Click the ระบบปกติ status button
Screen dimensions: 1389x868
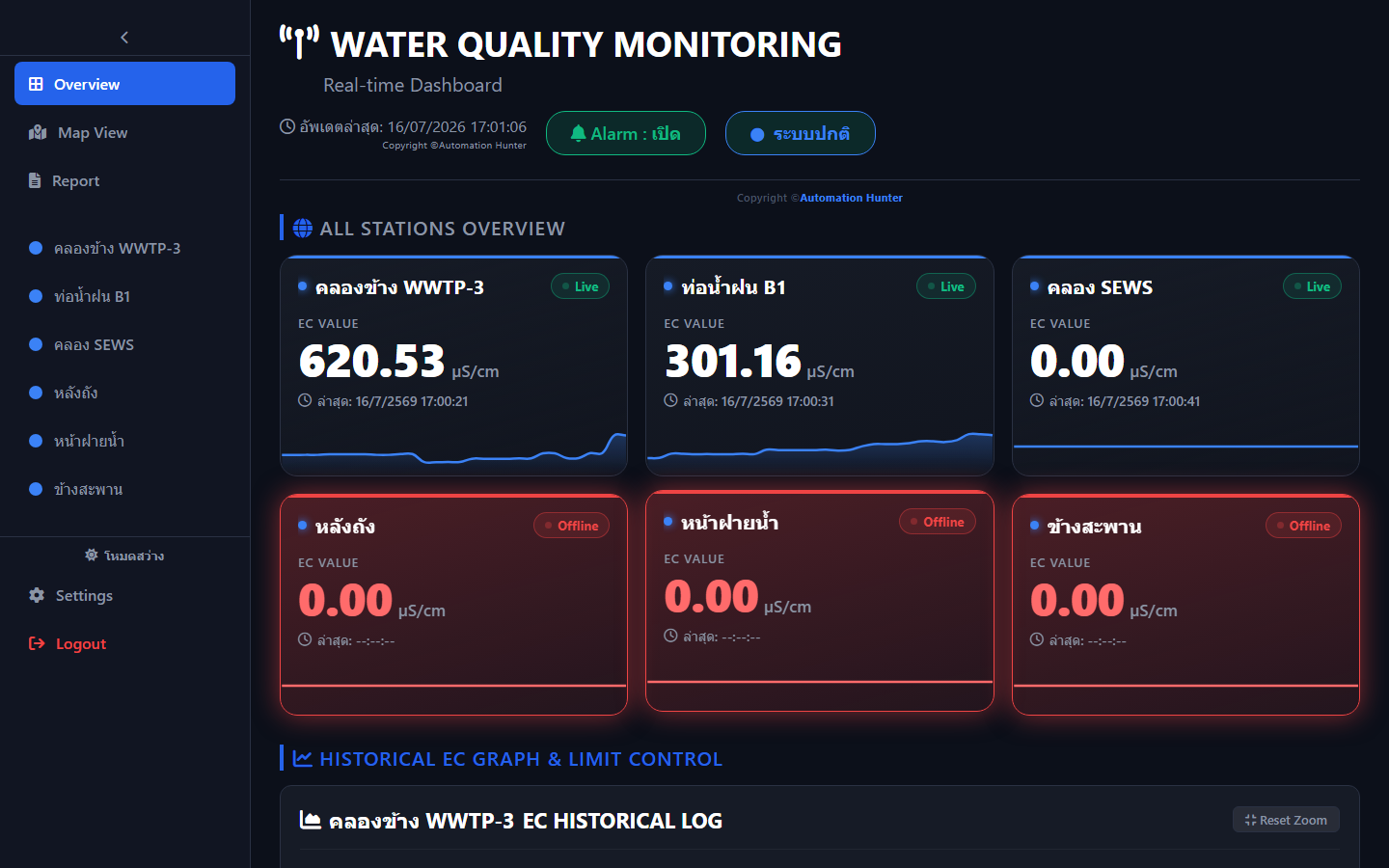801,133
